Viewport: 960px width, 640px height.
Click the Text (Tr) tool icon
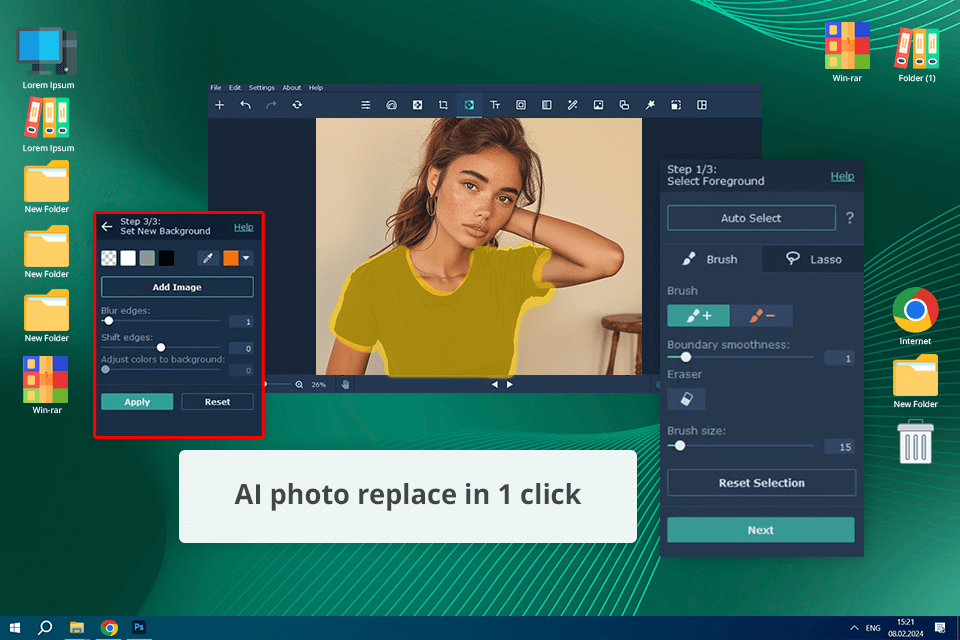[x=495, y=105]
